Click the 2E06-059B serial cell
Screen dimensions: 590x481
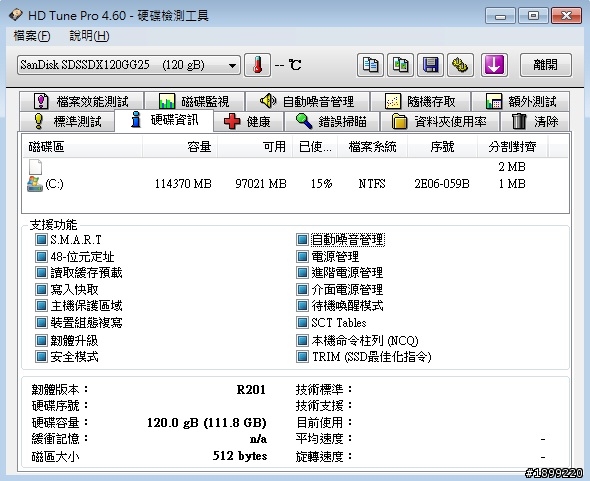tap(442, 184)
